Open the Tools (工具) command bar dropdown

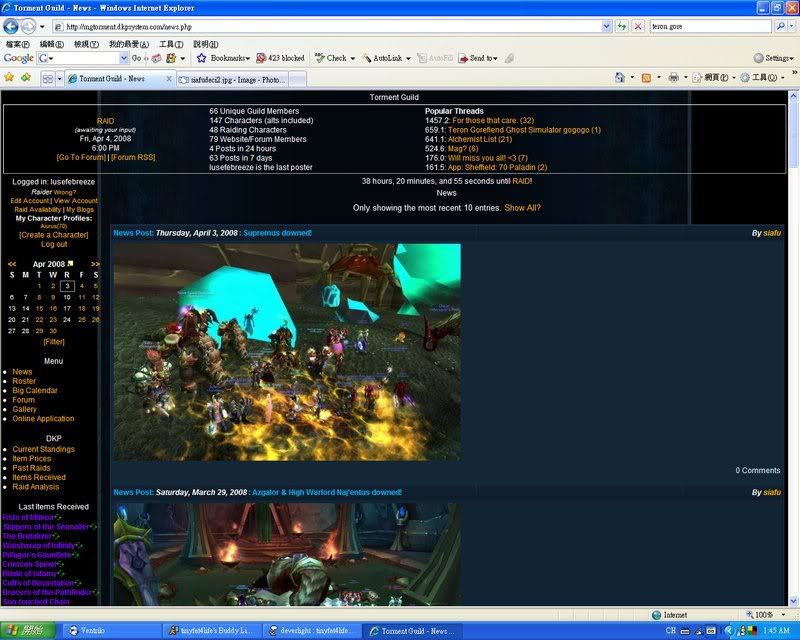tap(762, 78)
